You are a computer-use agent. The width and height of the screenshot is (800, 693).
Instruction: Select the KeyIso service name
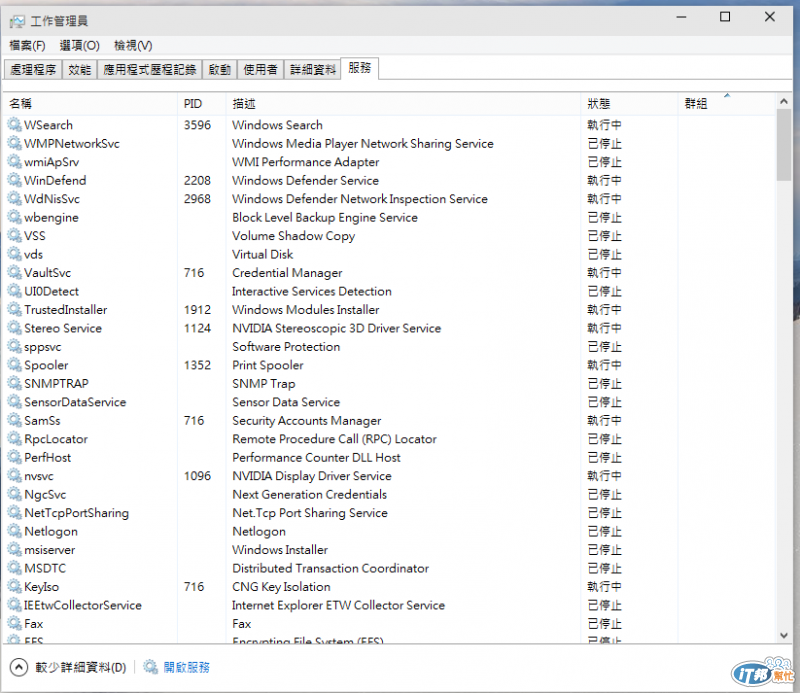41,586
